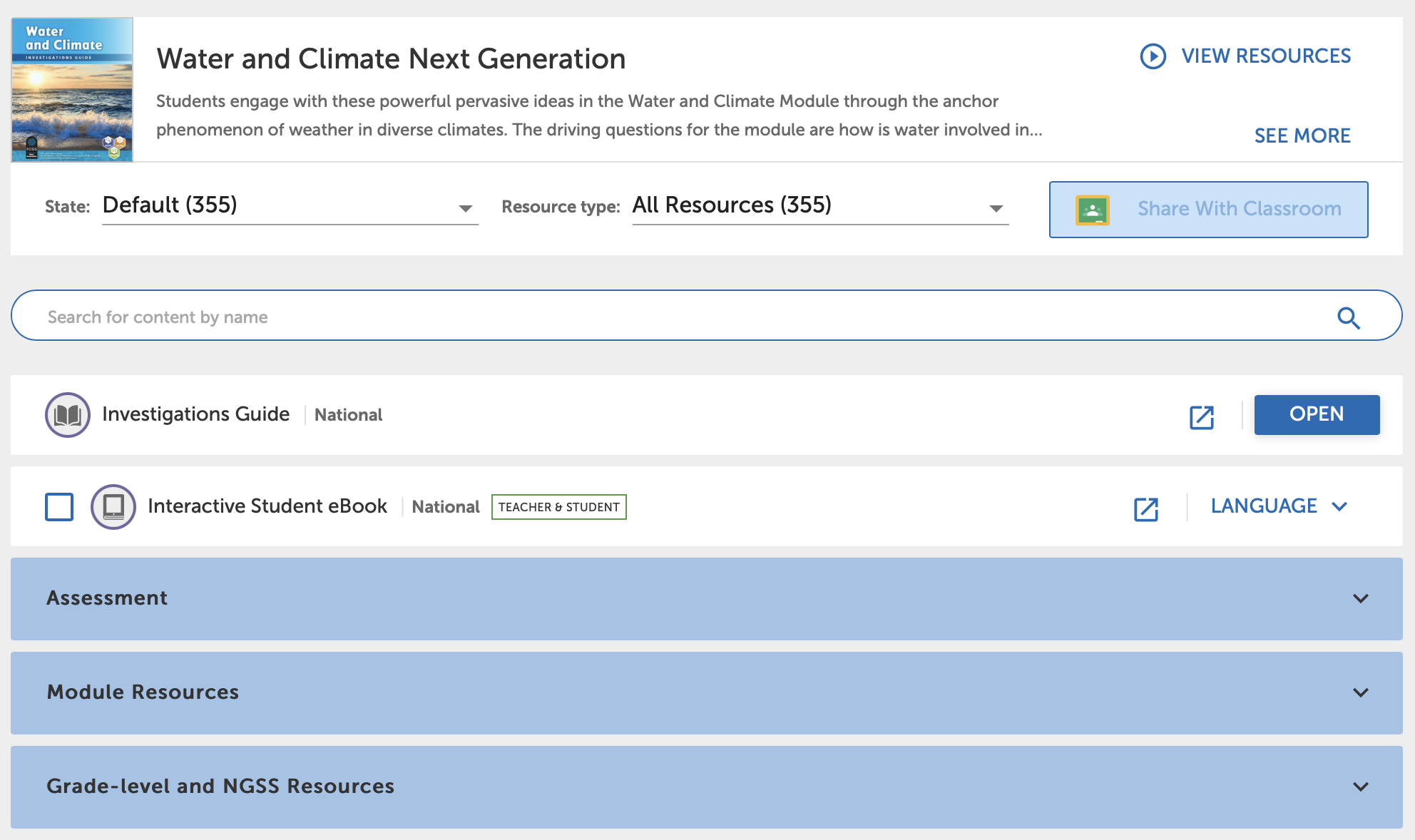
Task: Check the Interactive Student eBook checkbox
Action: (x=59, y=507)
